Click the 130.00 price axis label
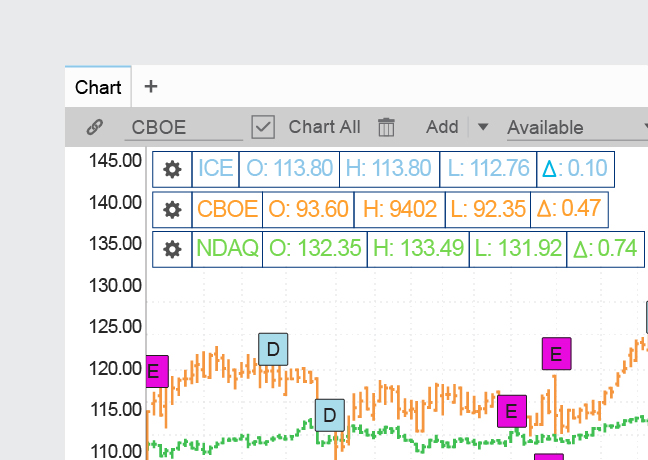The width and height of the screenshot is (648, 460). (115, 286)
